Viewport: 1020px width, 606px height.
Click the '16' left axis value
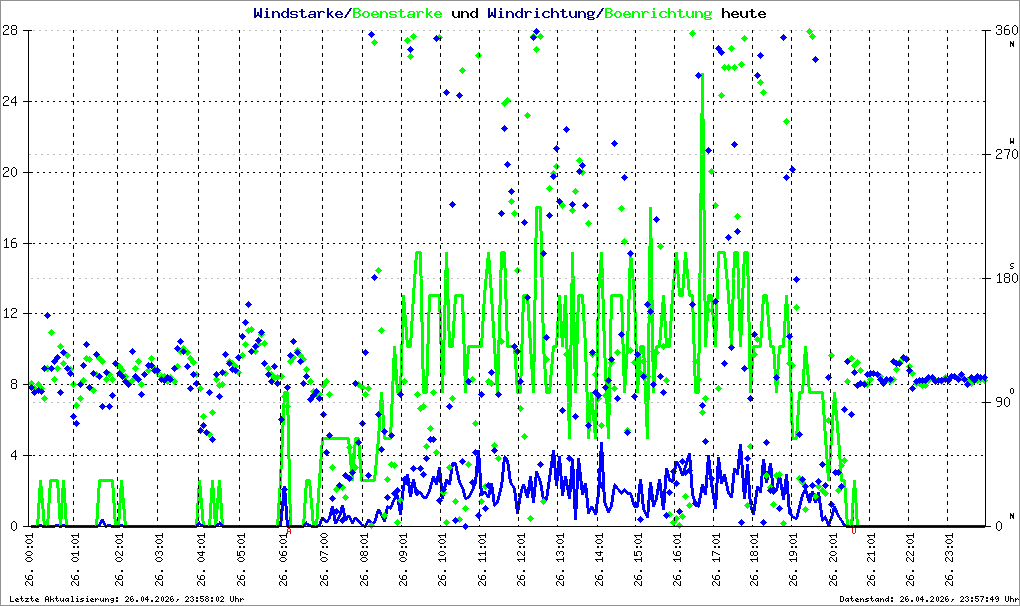click(x=9, y=243)
